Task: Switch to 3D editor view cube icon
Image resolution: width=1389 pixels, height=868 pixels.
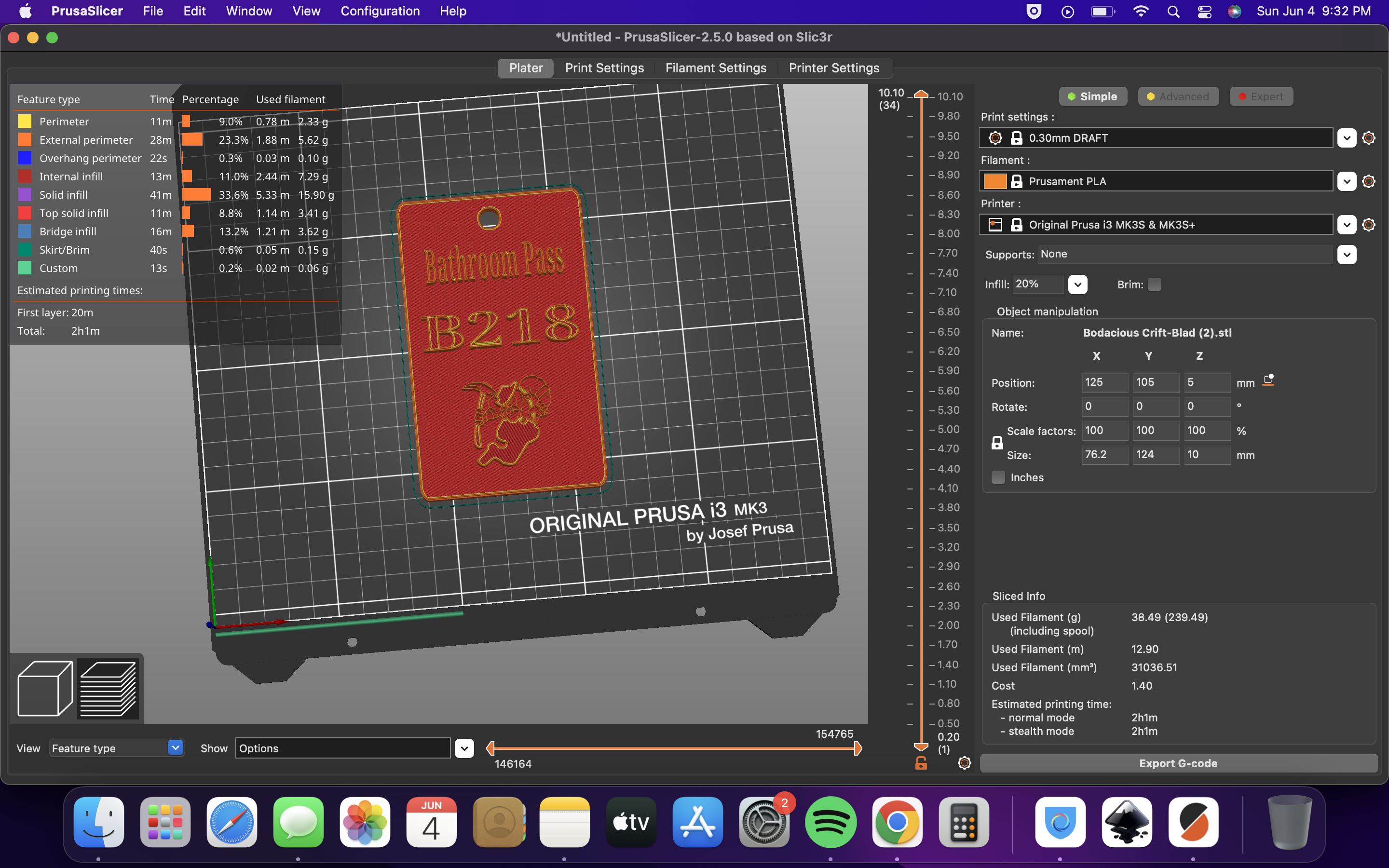Action: (45, 688)
